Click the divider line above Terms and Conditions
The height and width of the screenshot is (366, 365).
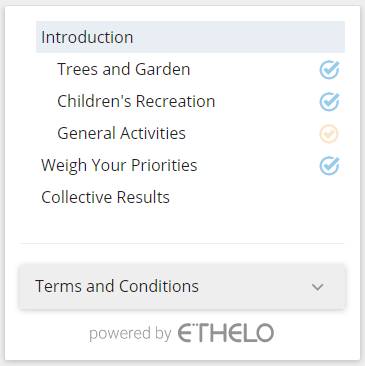click(182, 243)
